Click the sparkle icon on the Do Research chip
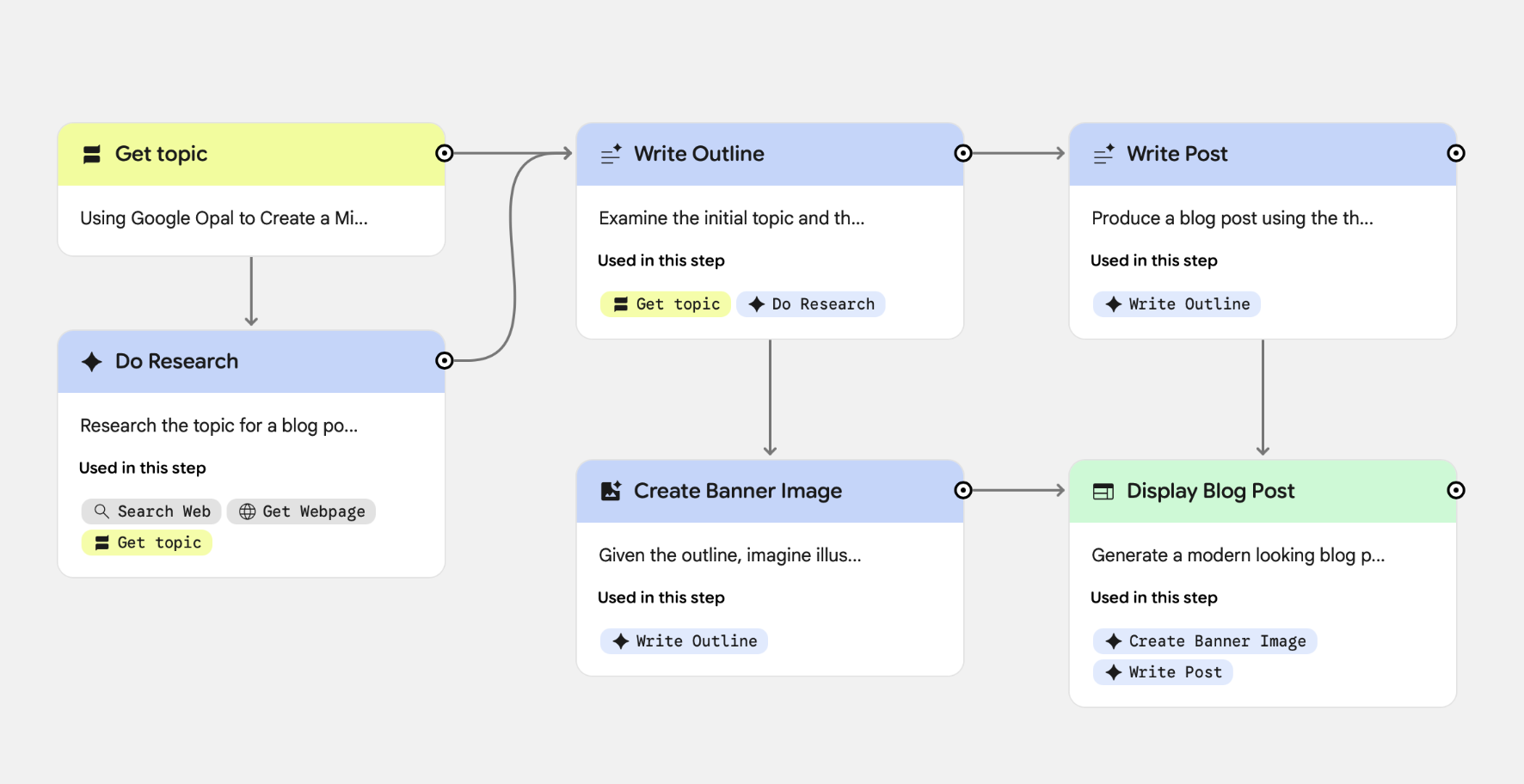Viewport: 1524px width, 784px height. (x=757, y=303)
